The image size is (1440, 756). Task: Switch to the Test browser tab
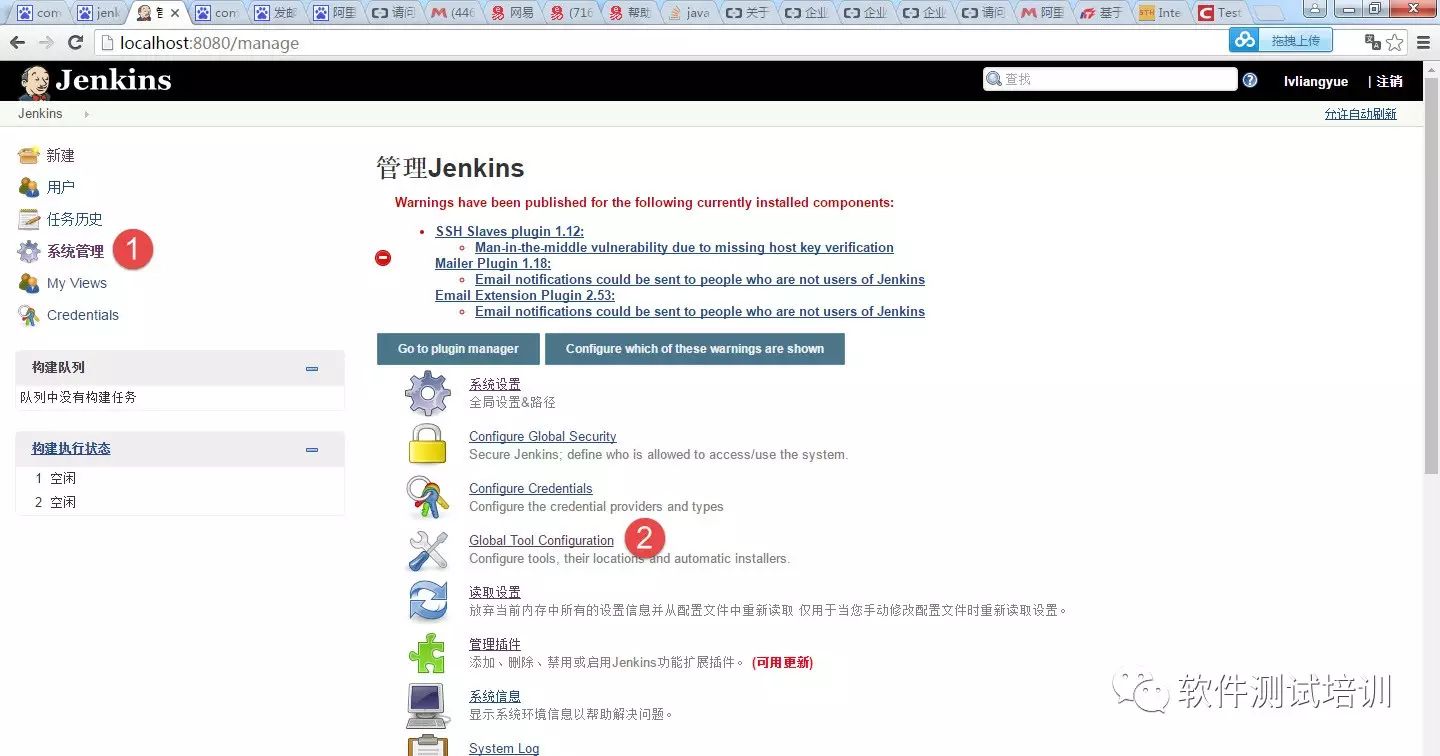point(1220,13)
